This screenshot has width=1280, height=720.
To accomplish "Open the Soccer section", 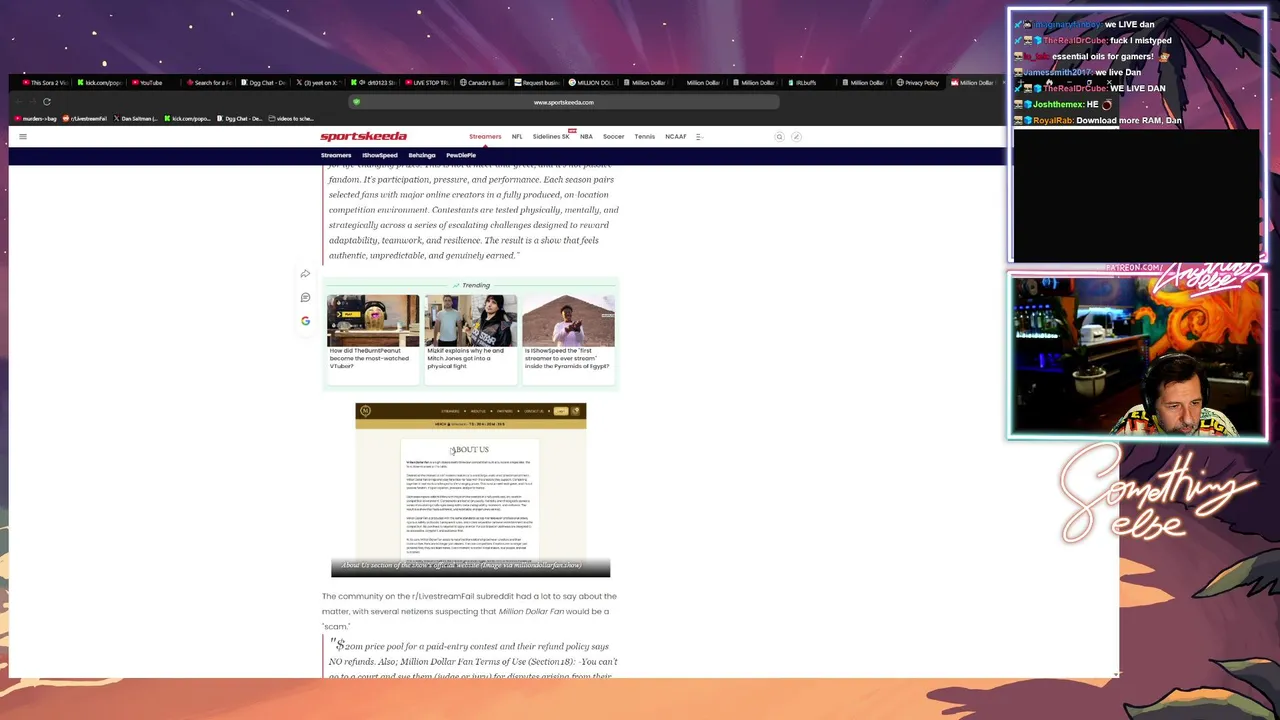I will pos(613,137).
